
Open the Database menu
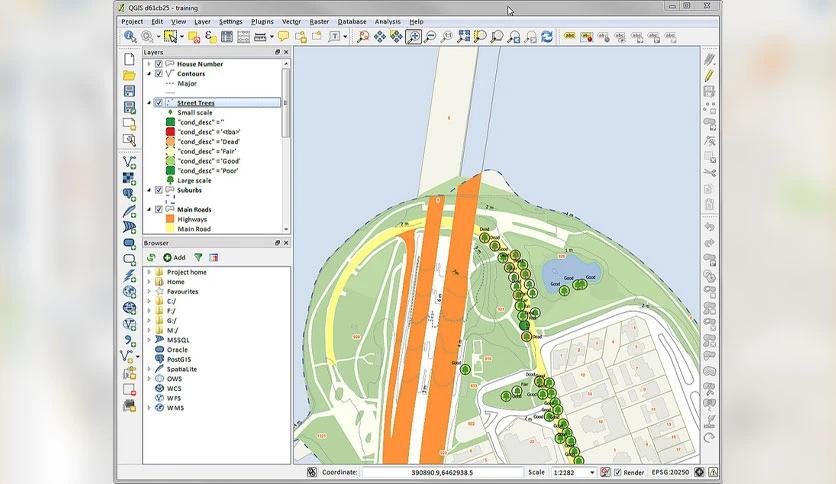352,21
